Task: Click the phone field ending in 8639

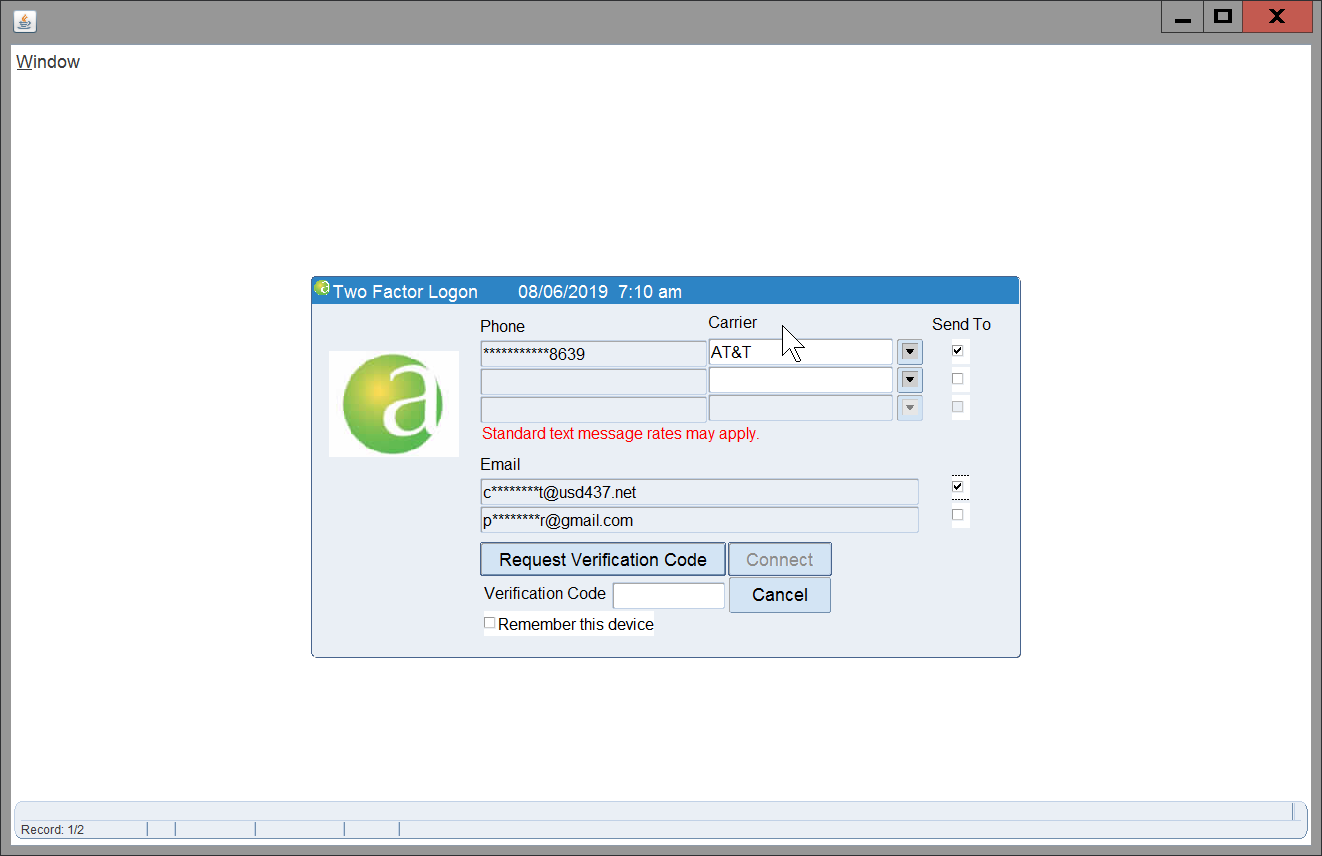Action: [x=593, y=353]
